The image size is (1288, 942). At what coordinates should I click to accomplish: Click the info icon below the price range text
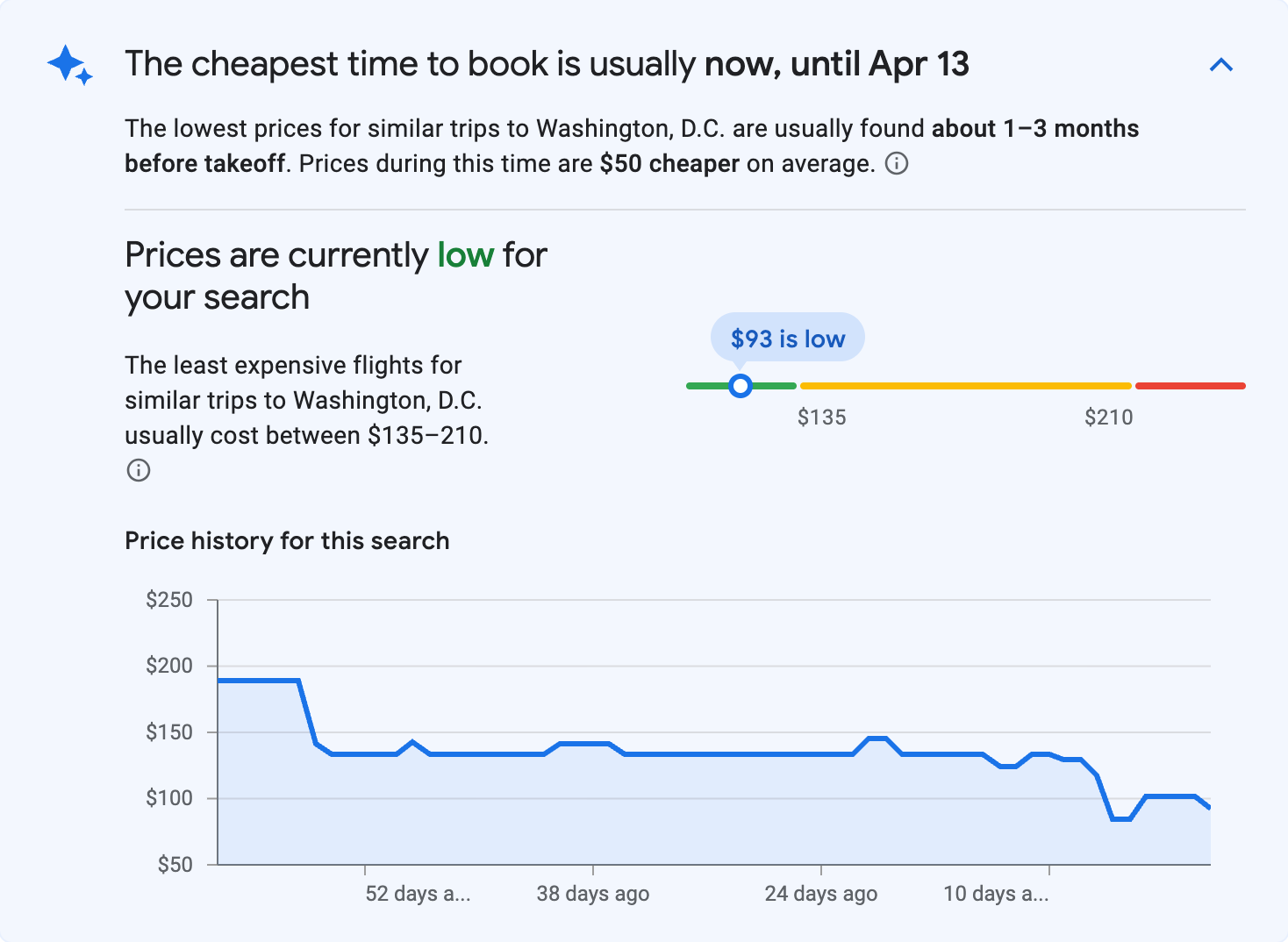(x=138, y=470)
